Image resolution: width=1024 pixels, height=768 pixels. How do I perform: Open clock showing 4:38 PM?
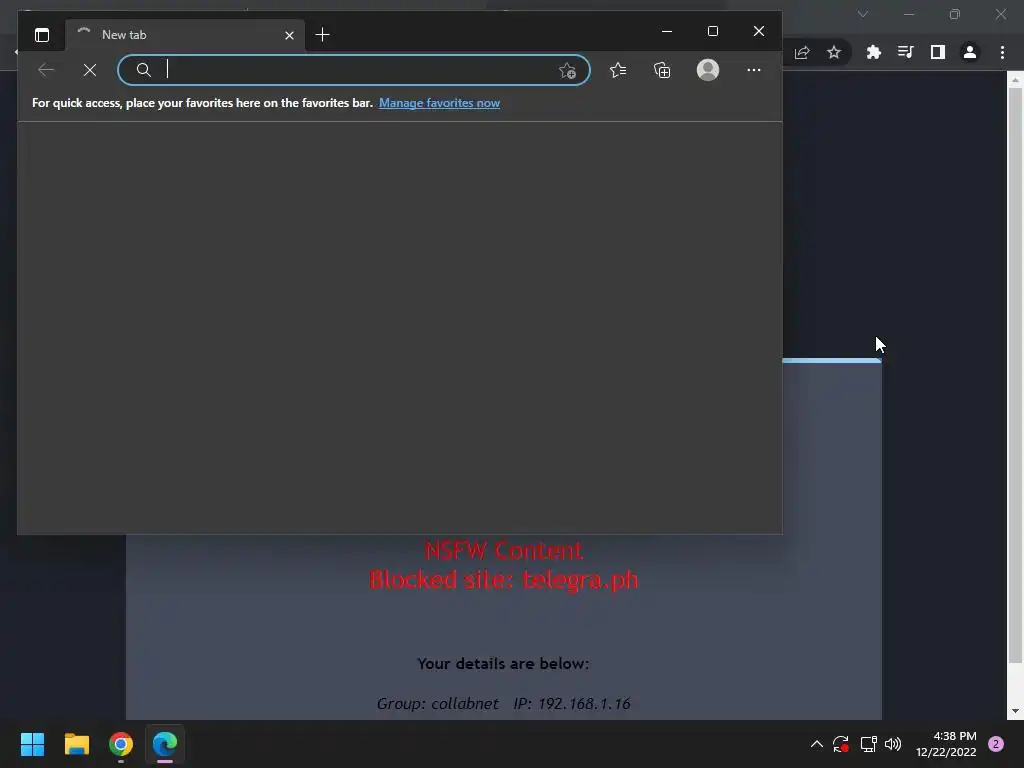[946, 744]
